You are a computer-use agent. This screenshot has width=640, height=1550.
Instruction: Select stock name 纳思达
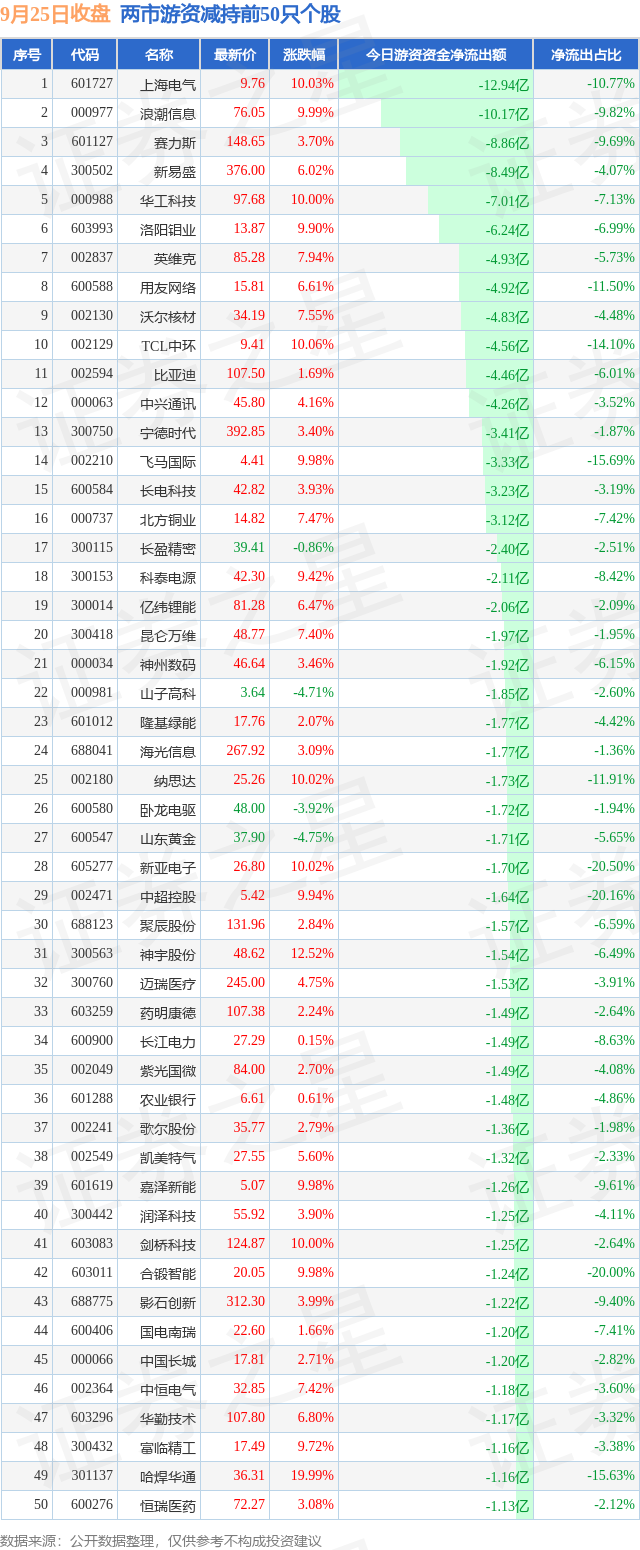[x=176, y=781]
